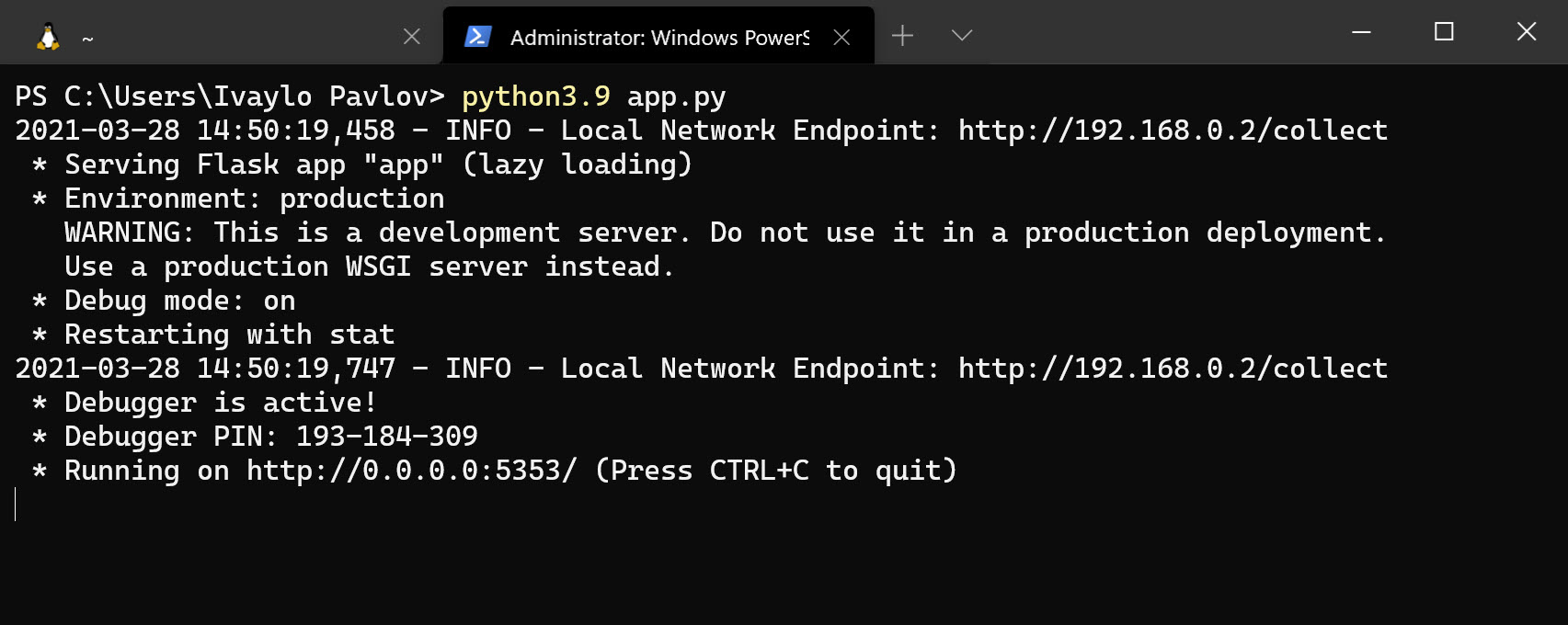
Task: Switch to the "~" Linux tab
Action: pyautogui.click(x=221, y=37)
